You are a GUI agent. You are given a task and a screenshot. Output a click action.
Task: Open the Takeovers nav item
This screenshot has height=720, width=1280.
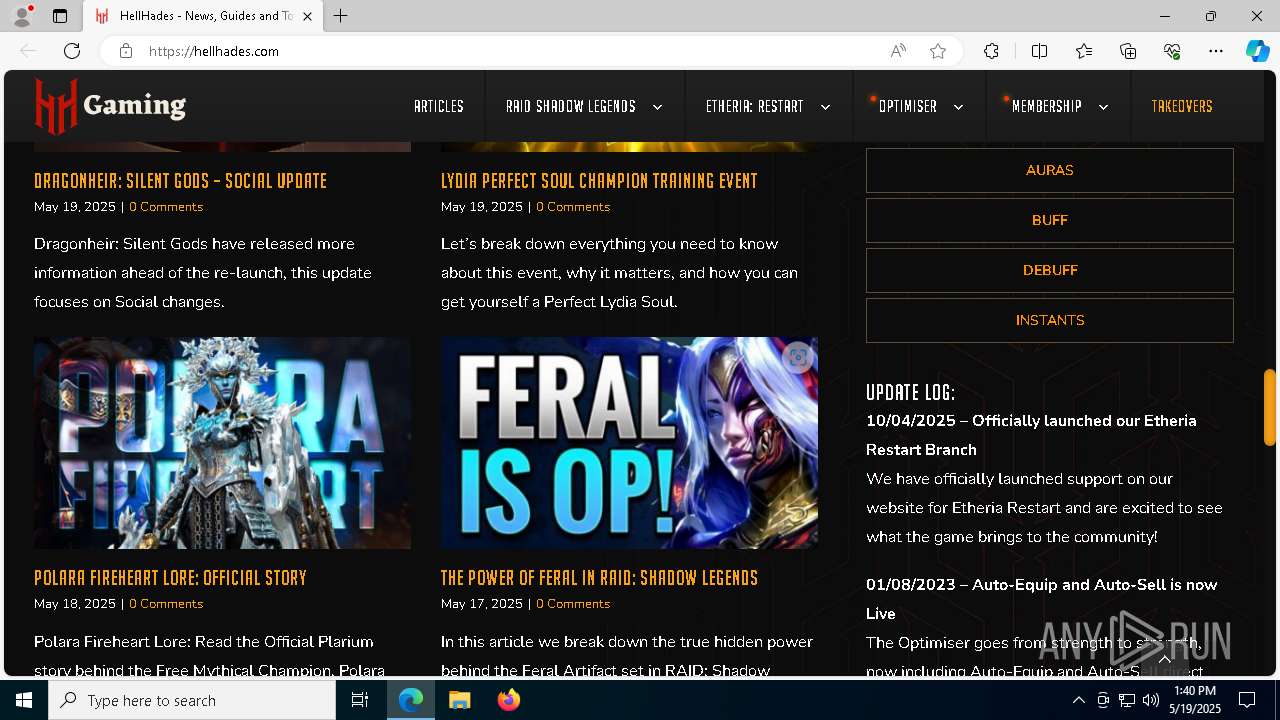point(1182,106)
